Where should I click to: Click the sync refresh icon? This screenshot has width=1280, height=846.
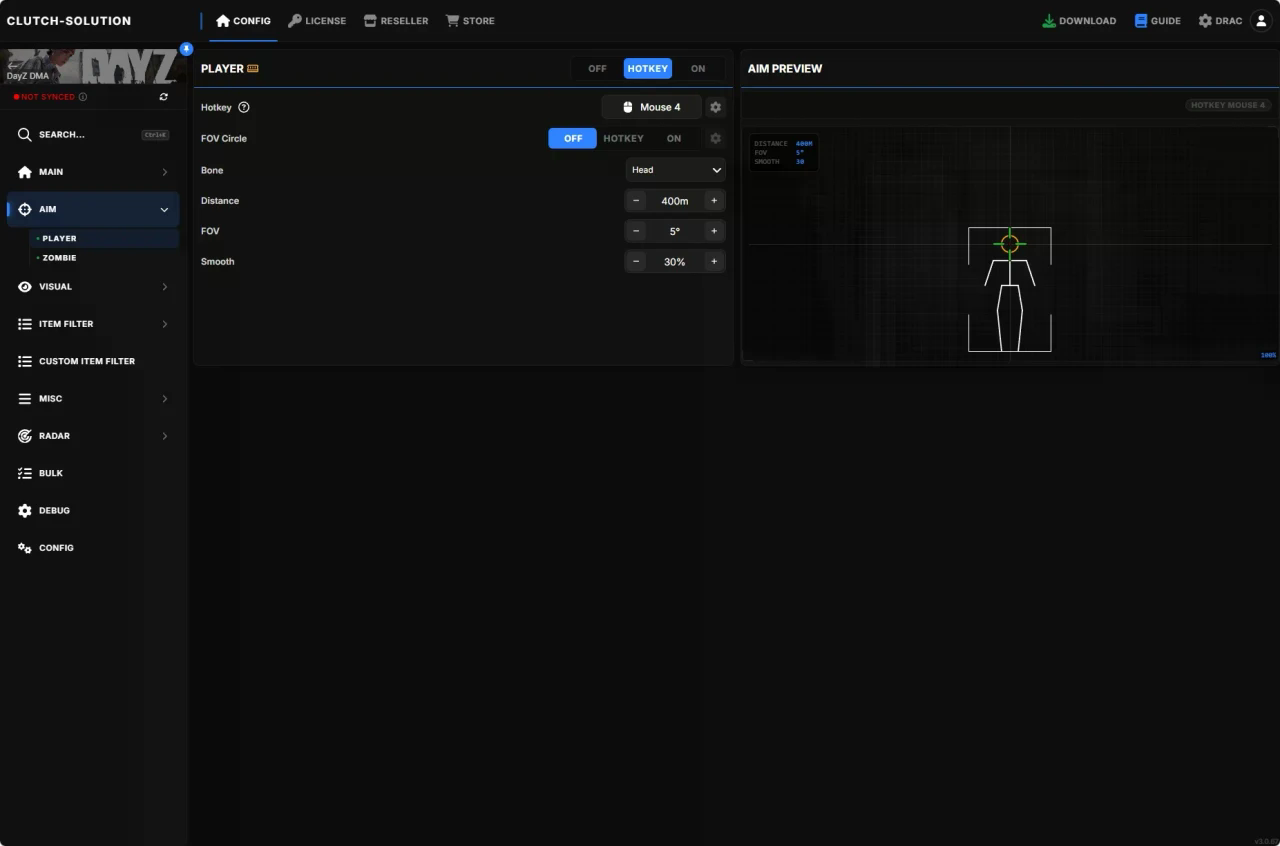(x=164, y=97)
